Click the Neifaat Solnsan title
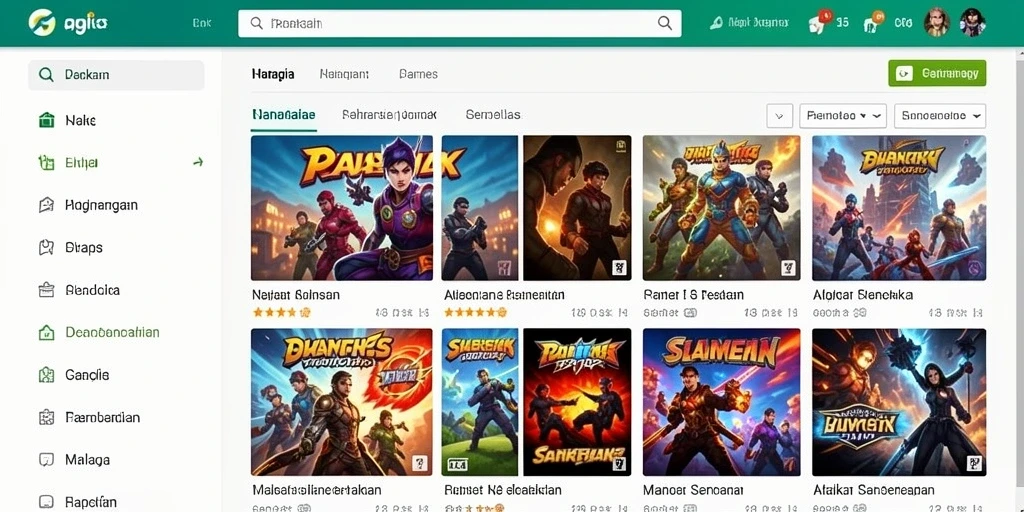Image resolution: width=1024 pixels, height=512 pixels. [296, 295]
